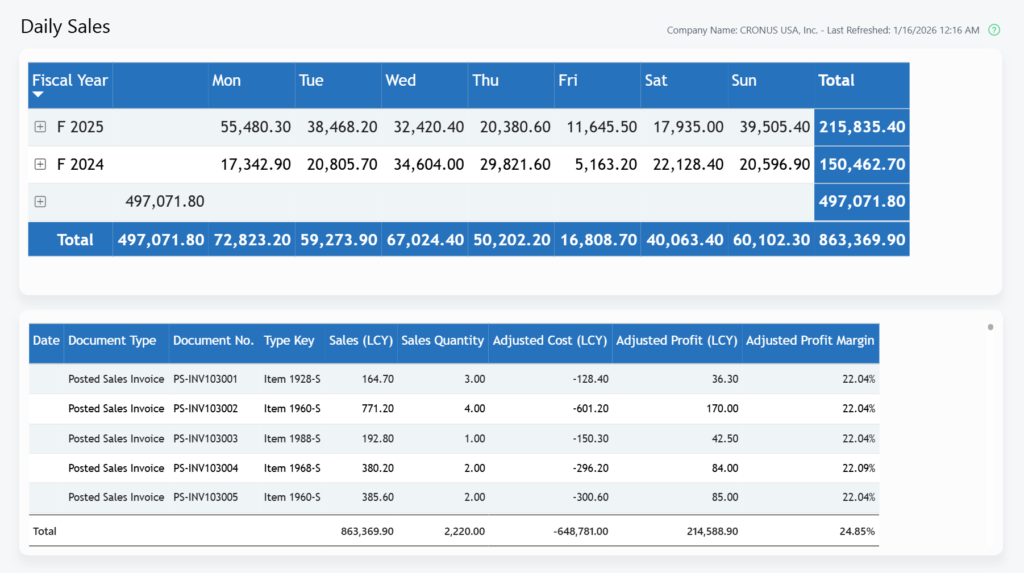Sort detail table by Document Type

pyautogui.click(x=112, y=341)
